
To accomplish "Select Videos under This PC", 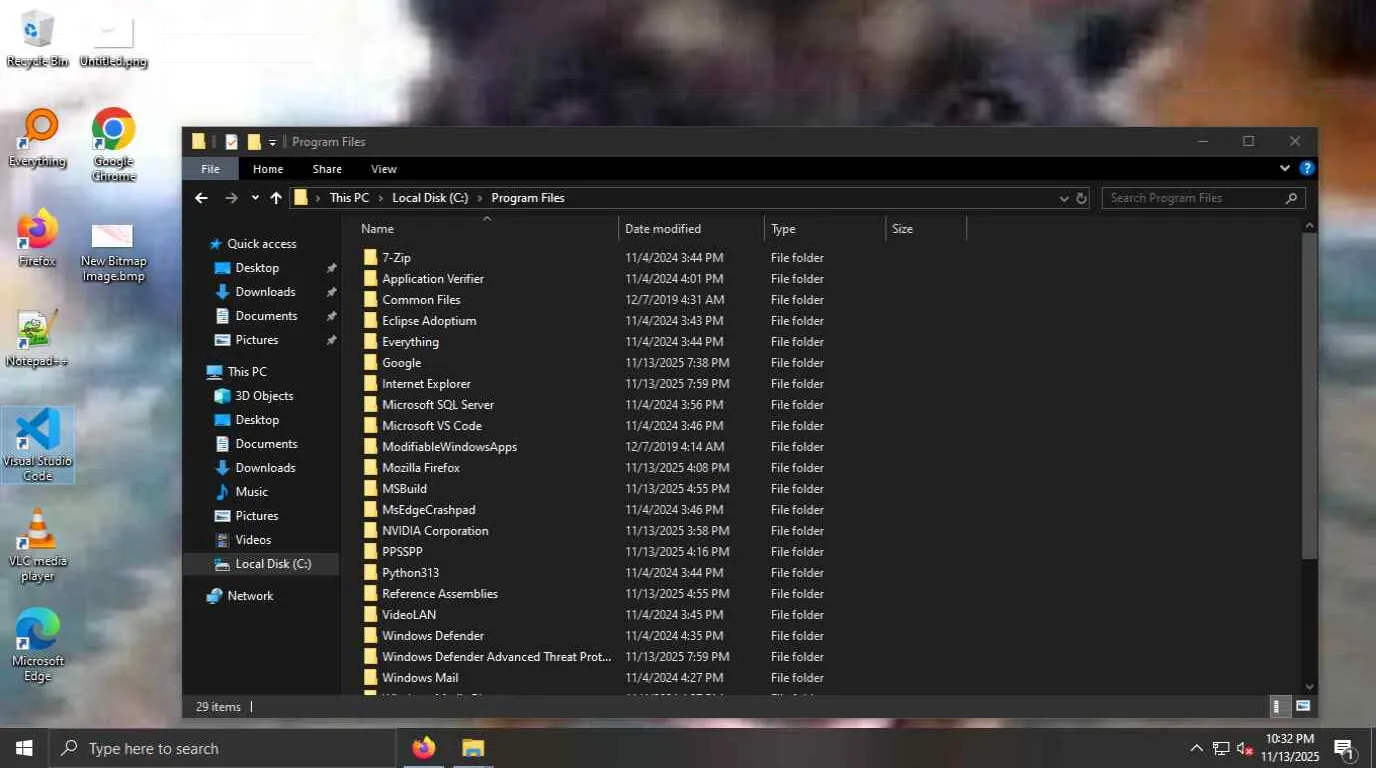I will click(253, 540).
